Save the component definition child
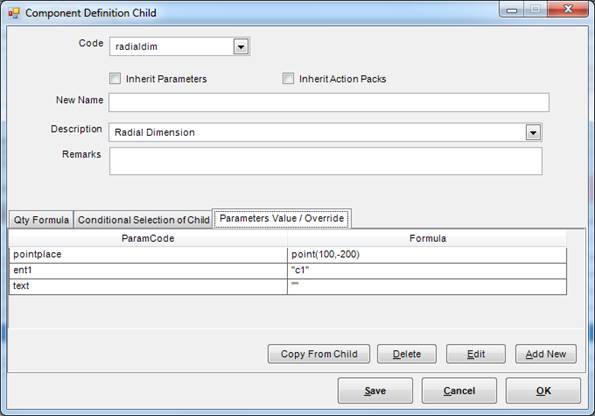The height and width of the screenshot is (416, 595). (x=375, y=391)
